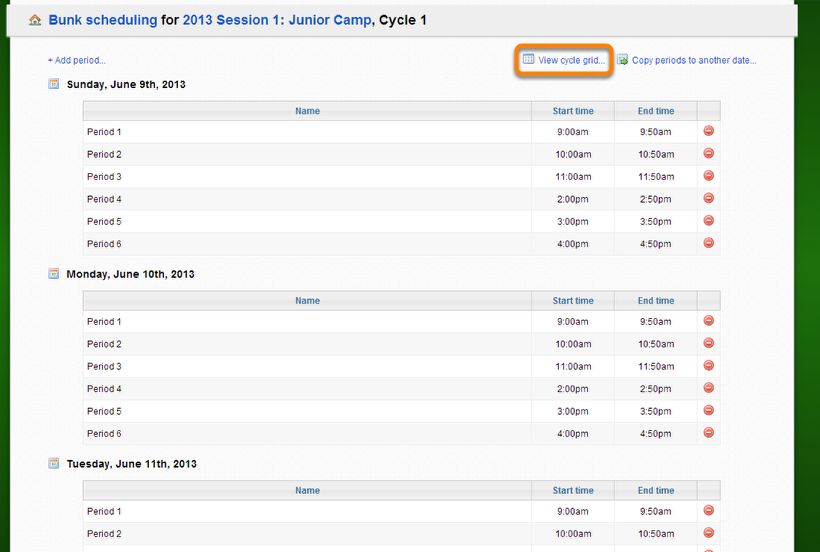Screen dimensions: 820x552
Task: Click Copy periods to another date
Action: coord(693,61)
